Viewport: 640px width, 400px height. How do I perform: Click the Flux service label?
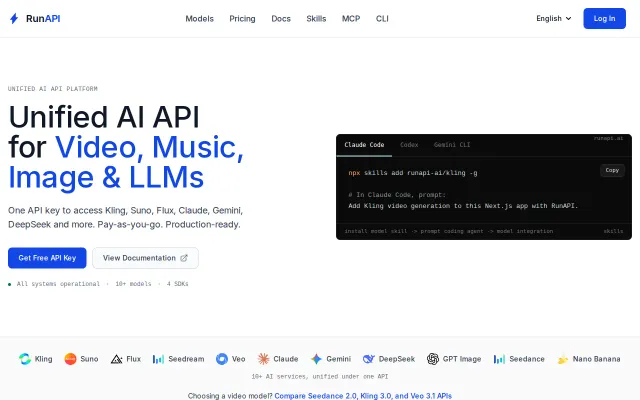click(133, 359)
